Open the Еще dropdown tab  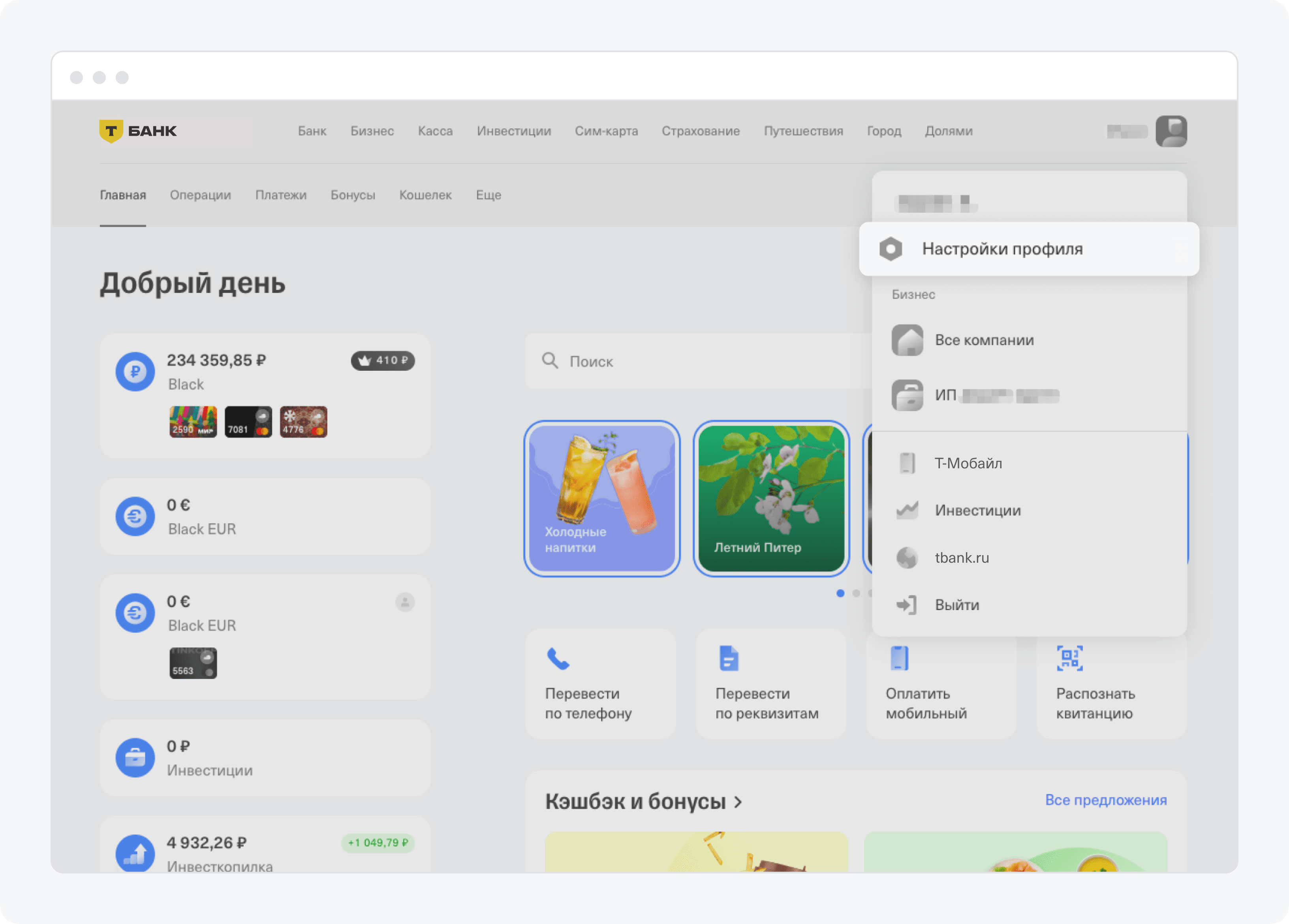tap(489, 195)
